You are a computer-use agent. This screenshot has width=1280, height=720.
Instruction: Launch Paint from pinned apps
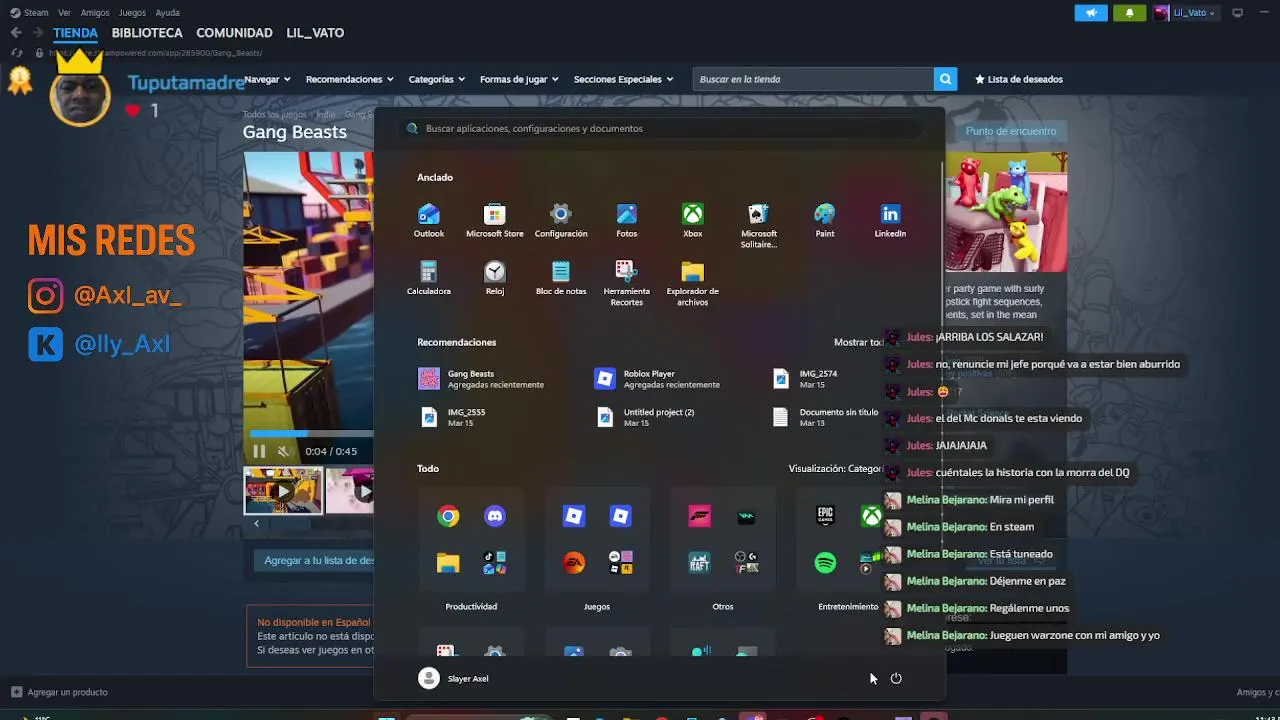pos(825,221)
